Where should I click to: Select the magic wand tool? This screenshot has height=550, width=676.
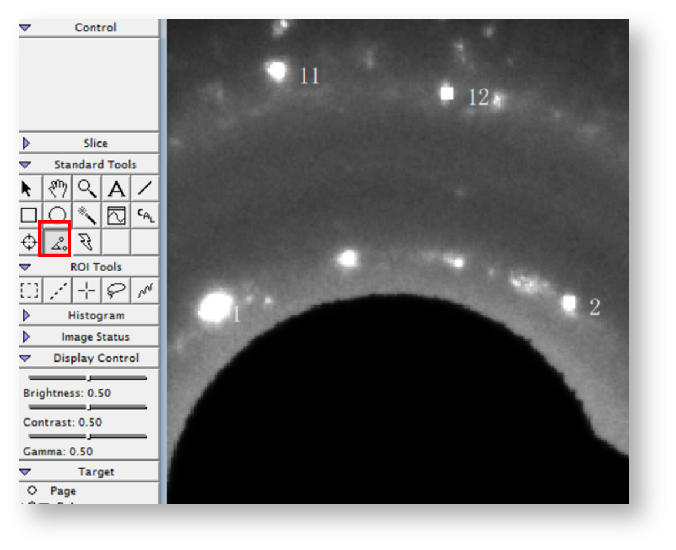coord(87,214)
